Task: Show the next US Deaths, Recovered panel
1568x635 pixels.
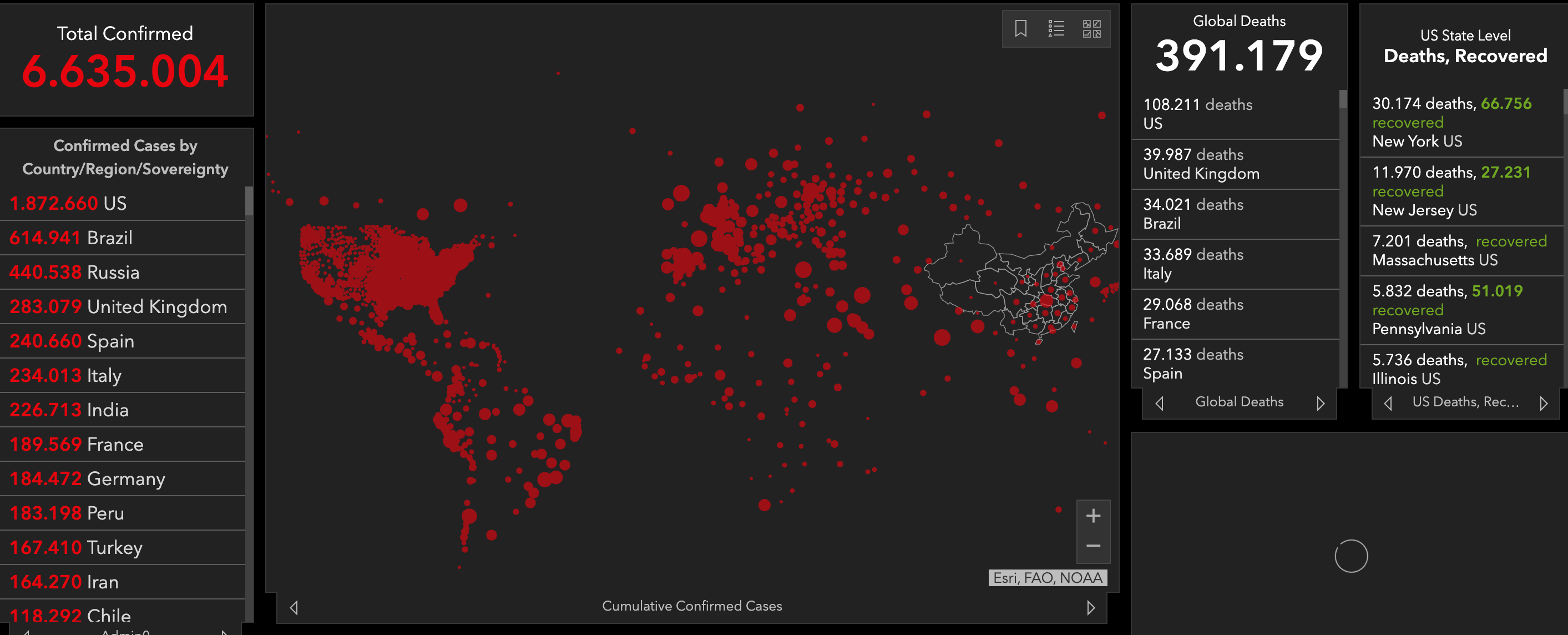Action: coord(1543,403)
